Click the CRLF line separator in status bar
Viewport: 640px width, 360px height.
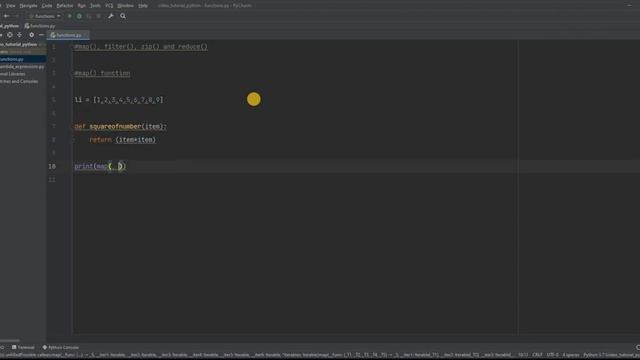click(538, 355)
